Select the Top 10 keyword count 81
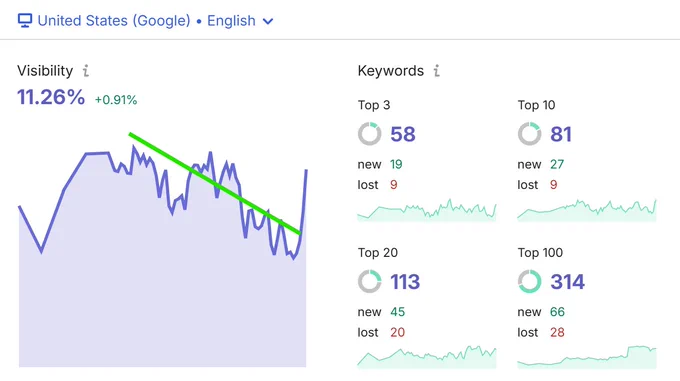This screenshot has height=381, width=680. click(561, 134)
